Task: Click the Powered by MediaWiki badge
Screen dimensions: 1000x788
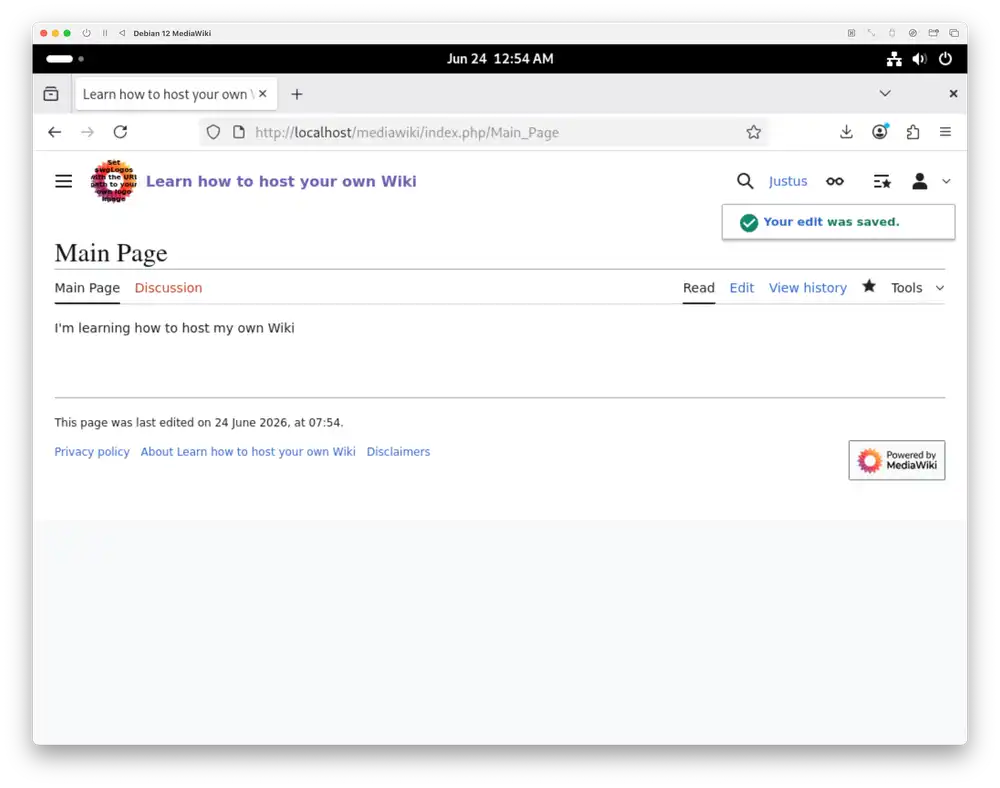Action: point(897,460)
